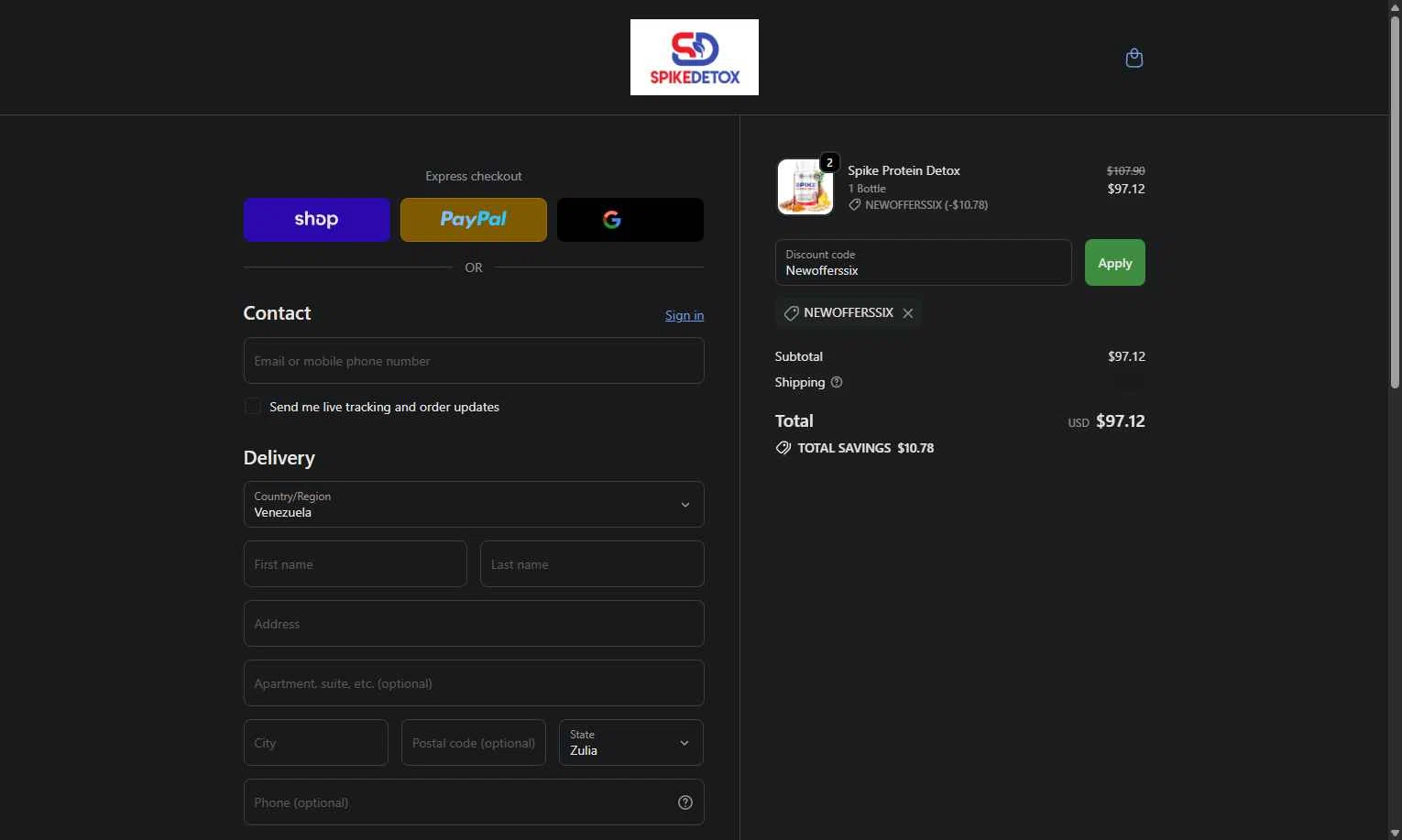Click the Apply discount button
This screenshot has width=1402, height=840.
(1115, 263)
